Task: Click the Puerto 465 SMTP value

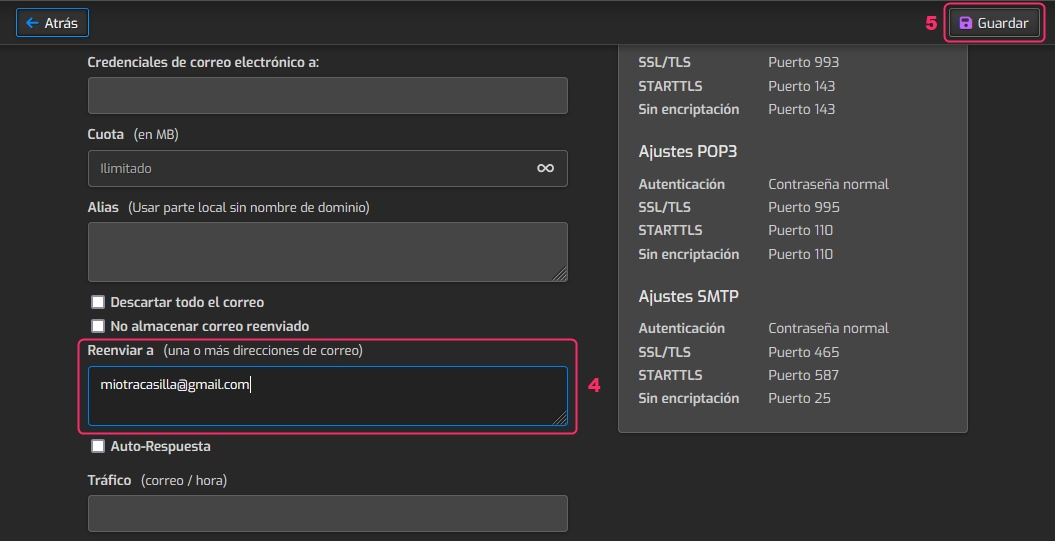Action: click(803, 352)
